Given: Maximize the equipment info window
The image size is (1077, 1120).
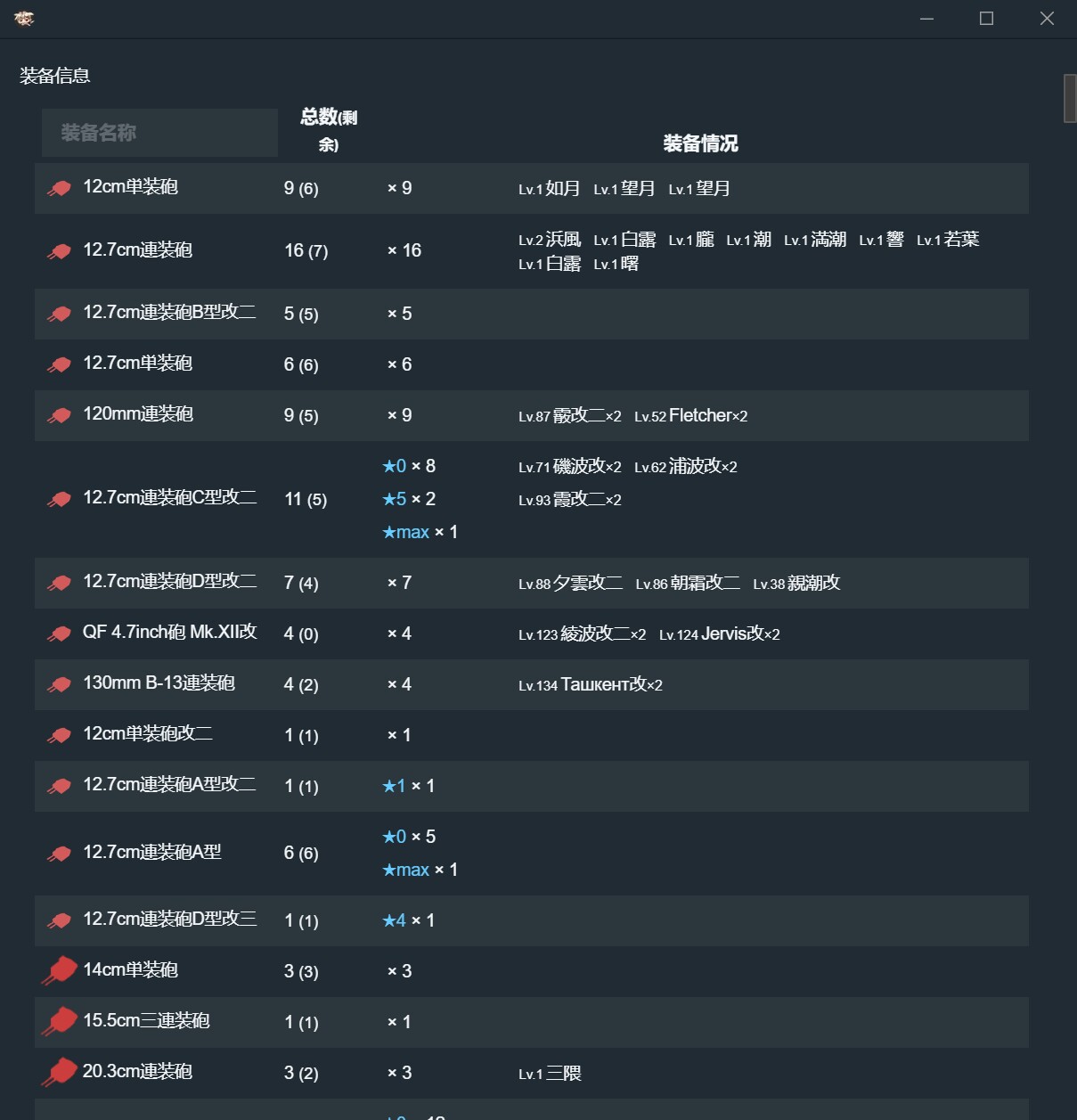Looking at the screenshot, I should (986, 19).
